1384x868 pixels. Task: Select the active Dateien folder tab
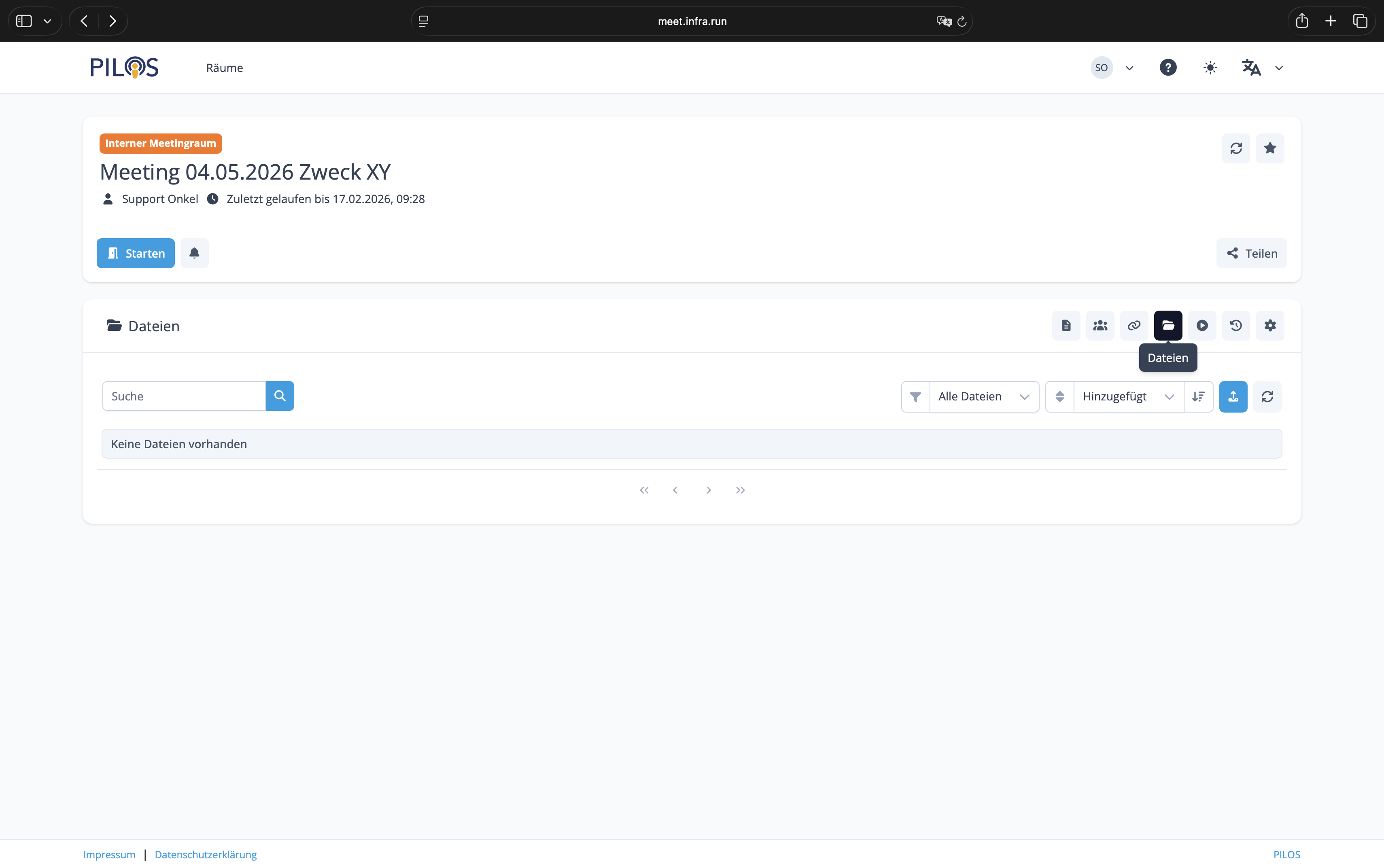[x=1168, y=326]
